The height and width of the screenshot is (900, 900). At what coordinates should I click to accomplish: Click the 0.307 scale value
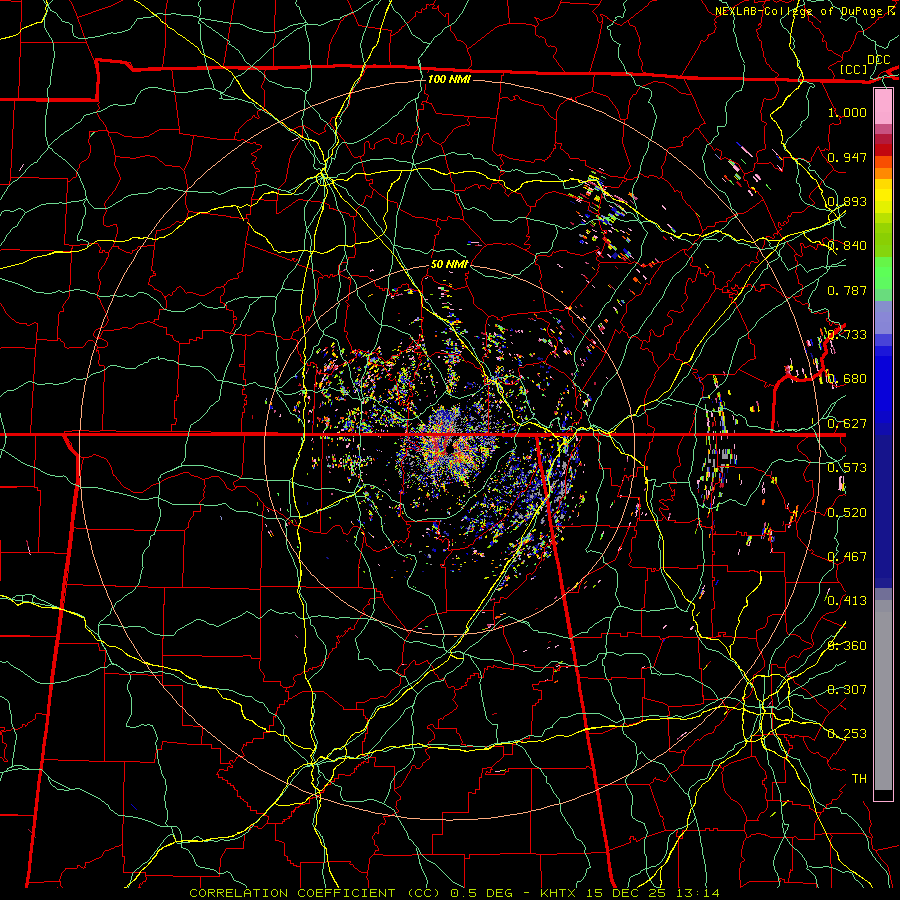pyautogui.click(x=847, y=689)
